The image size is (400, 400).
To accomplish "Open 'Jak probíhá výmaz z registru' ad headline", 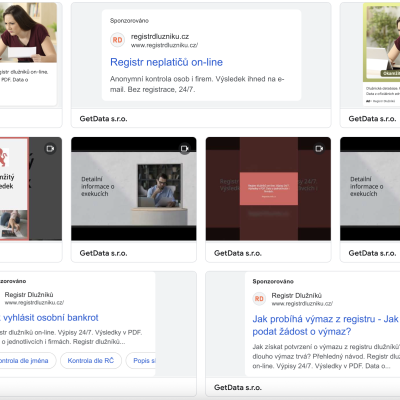I will pos(325,325).
